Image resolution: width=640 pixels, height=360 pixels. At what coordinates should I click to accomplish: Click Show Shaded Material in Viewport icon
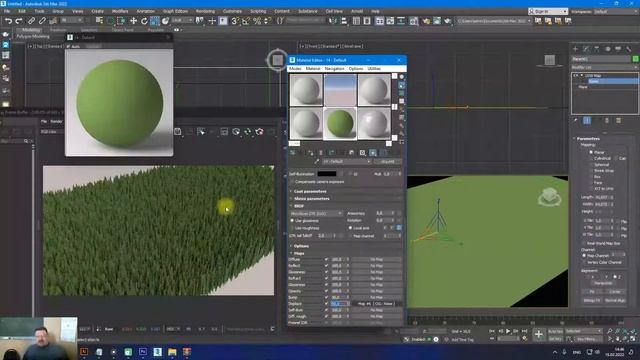click(373, 153)
